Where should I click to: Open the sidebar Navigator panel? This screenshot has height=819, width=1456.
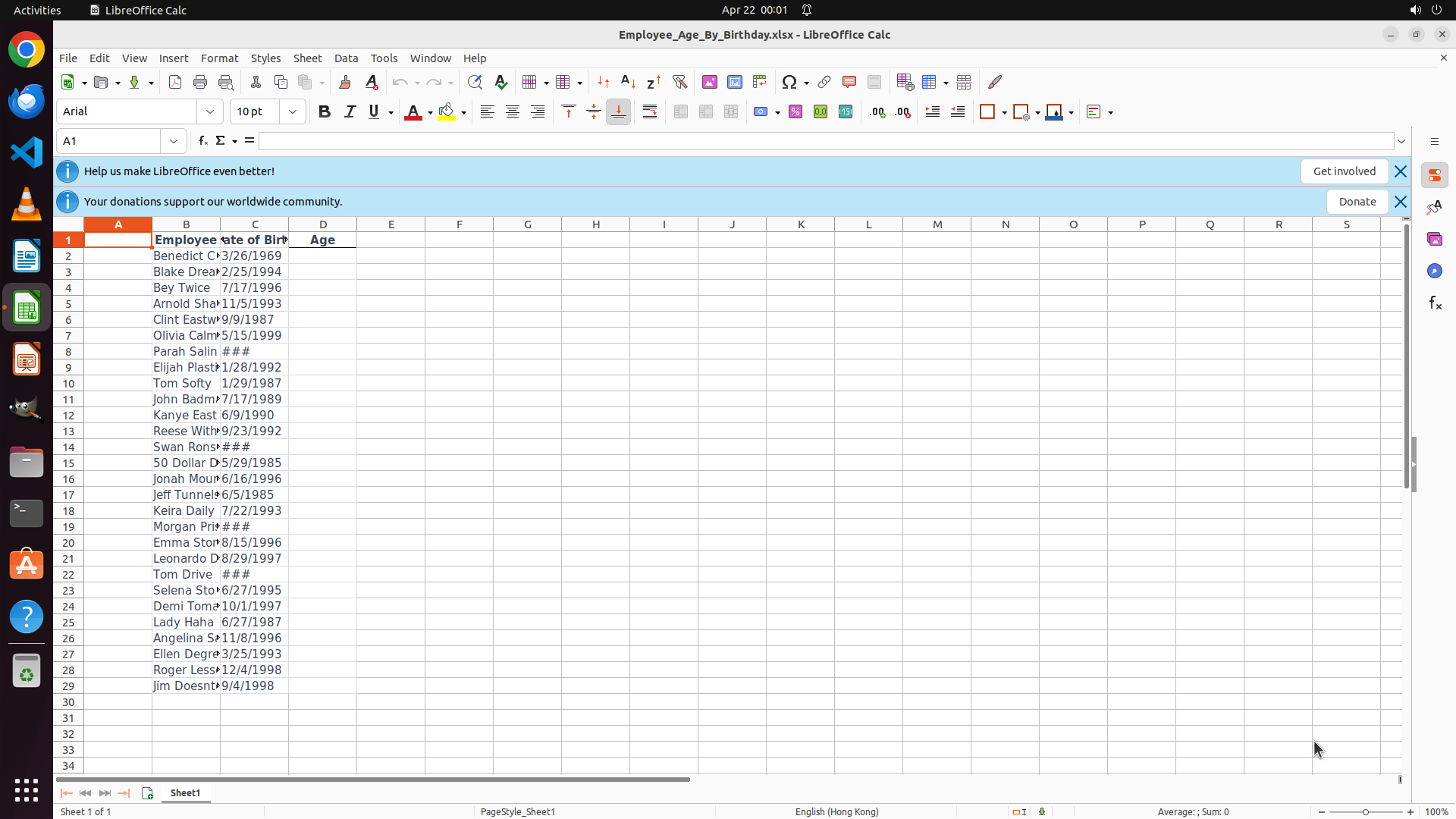coord(1434,271)
